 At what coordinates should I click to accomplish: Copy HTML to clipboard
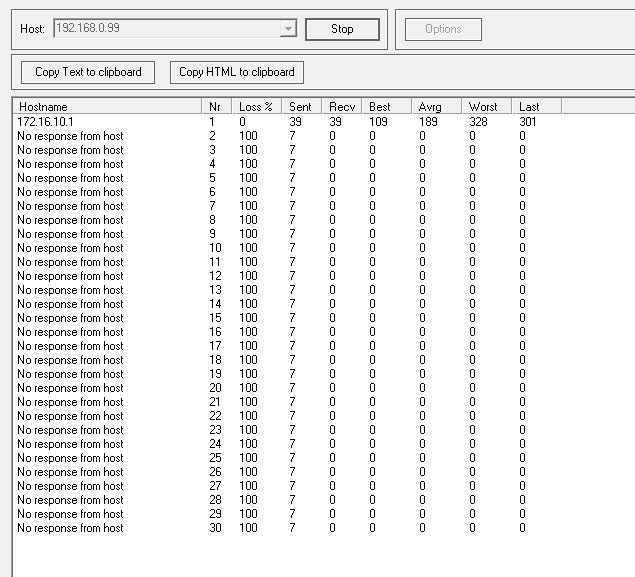237,72
